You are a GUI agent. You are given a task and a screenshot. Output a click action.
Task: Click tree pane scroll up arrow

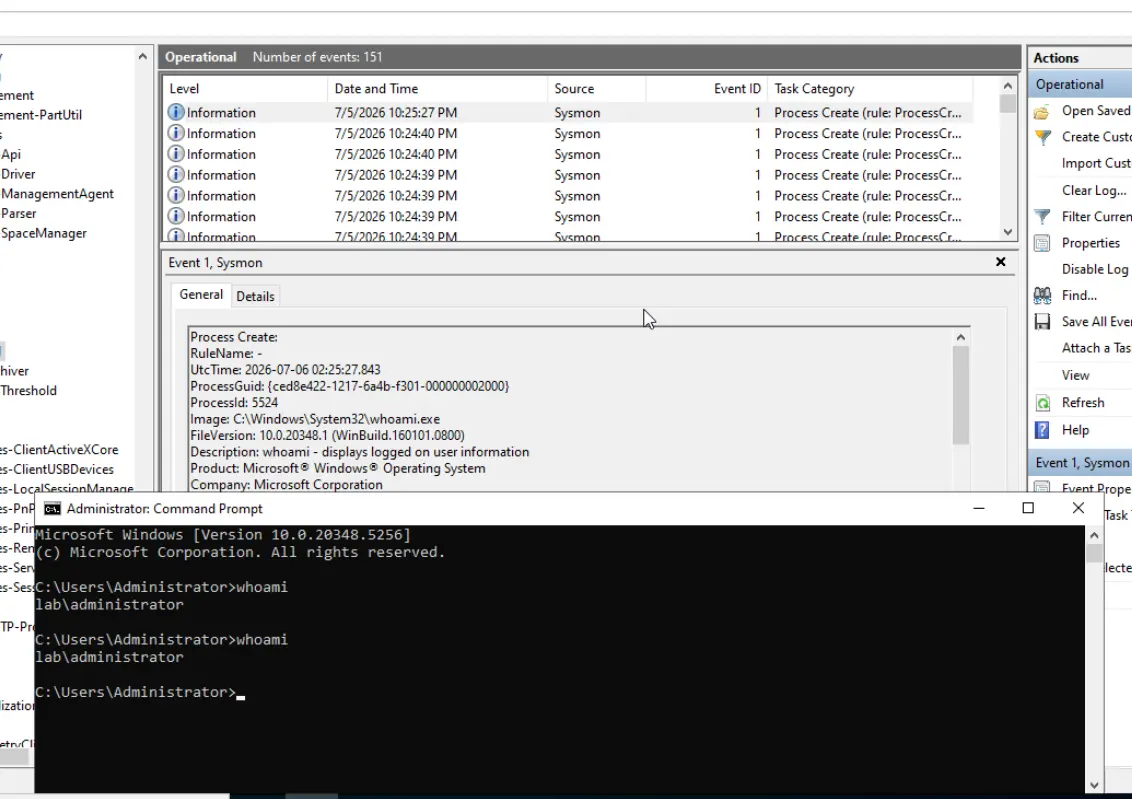point(142,56)
